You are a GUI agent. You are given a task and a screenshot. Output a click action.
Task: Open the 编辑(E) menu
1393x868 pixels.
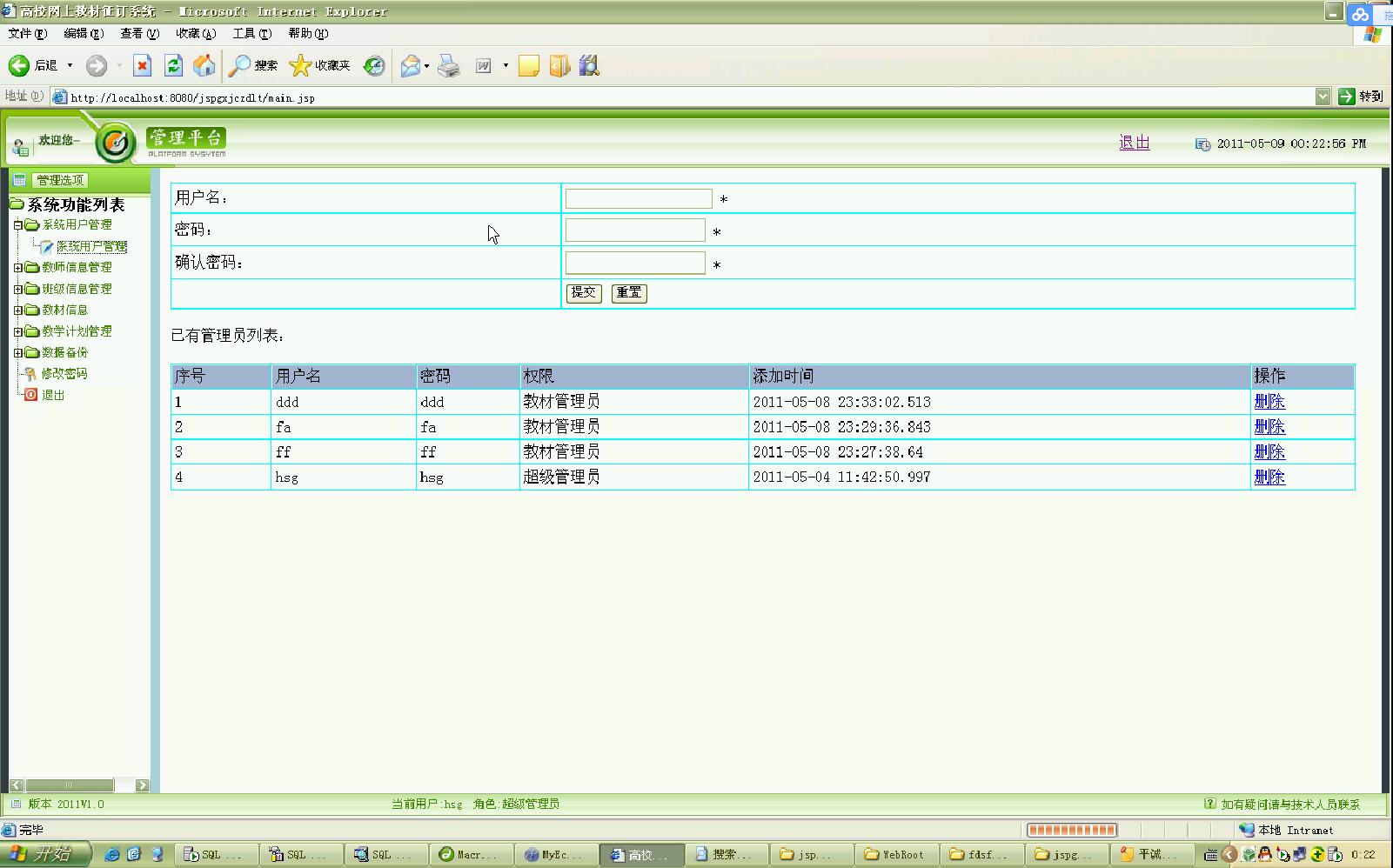pyautogui.click(x=84, y=33)
